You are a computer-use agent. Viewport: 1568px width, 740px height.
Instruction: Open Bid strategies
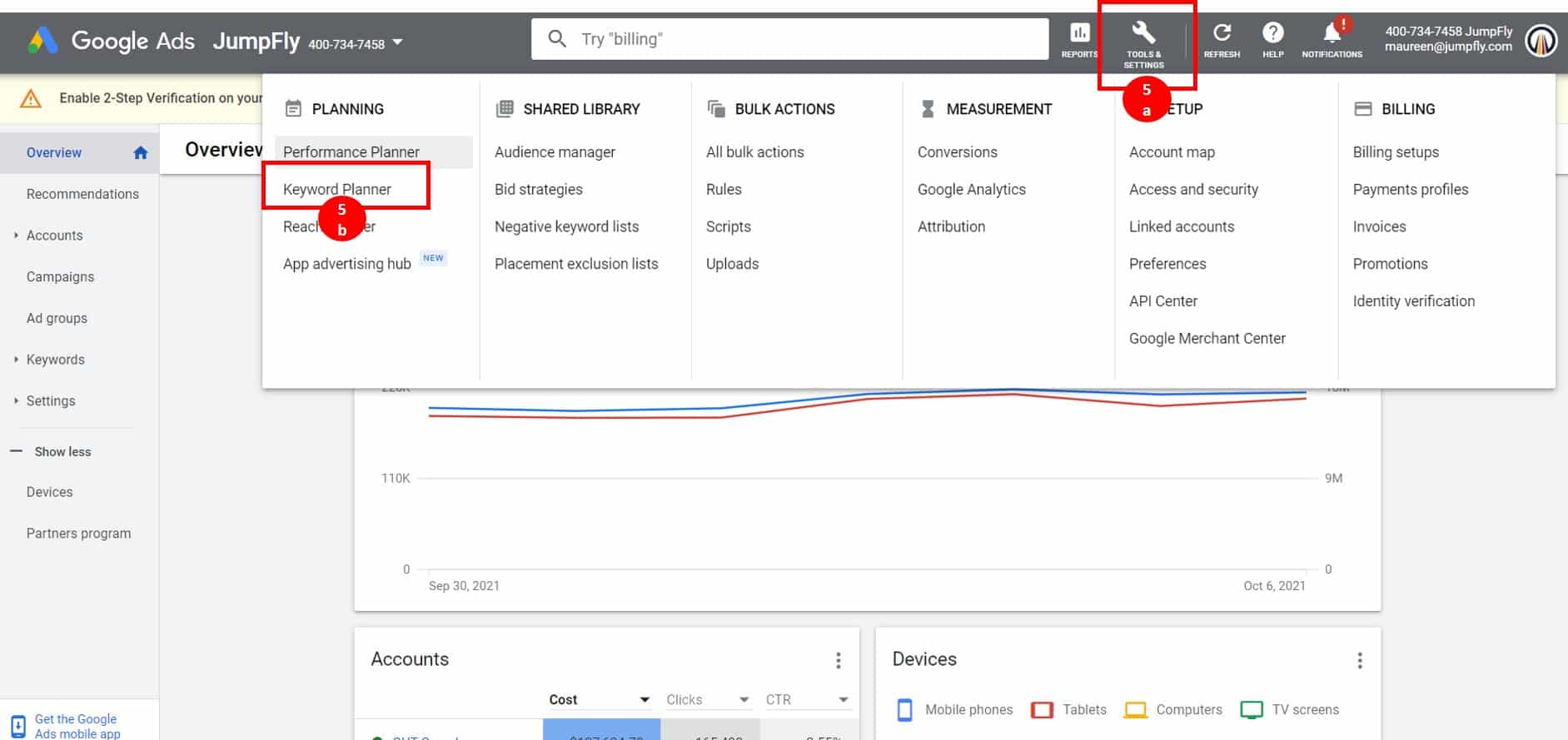539,190
